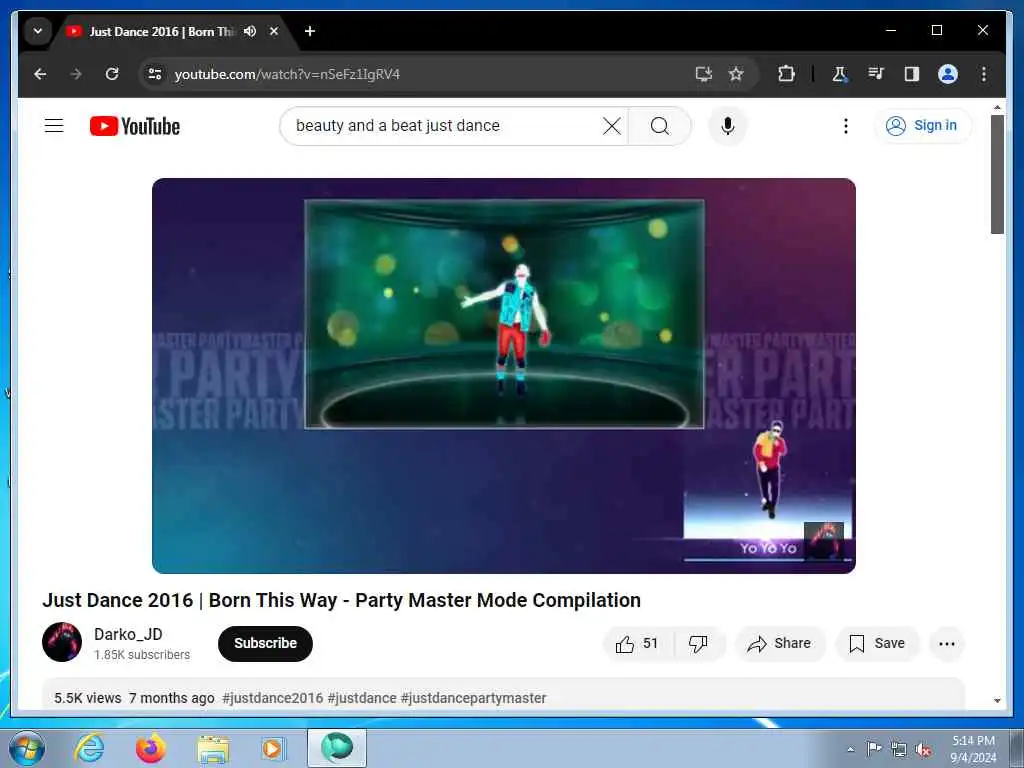Viewport: 1024px width, 768px height.
Task: Open the media controls icon in toolbar
Action: click(x=876, y=74)
